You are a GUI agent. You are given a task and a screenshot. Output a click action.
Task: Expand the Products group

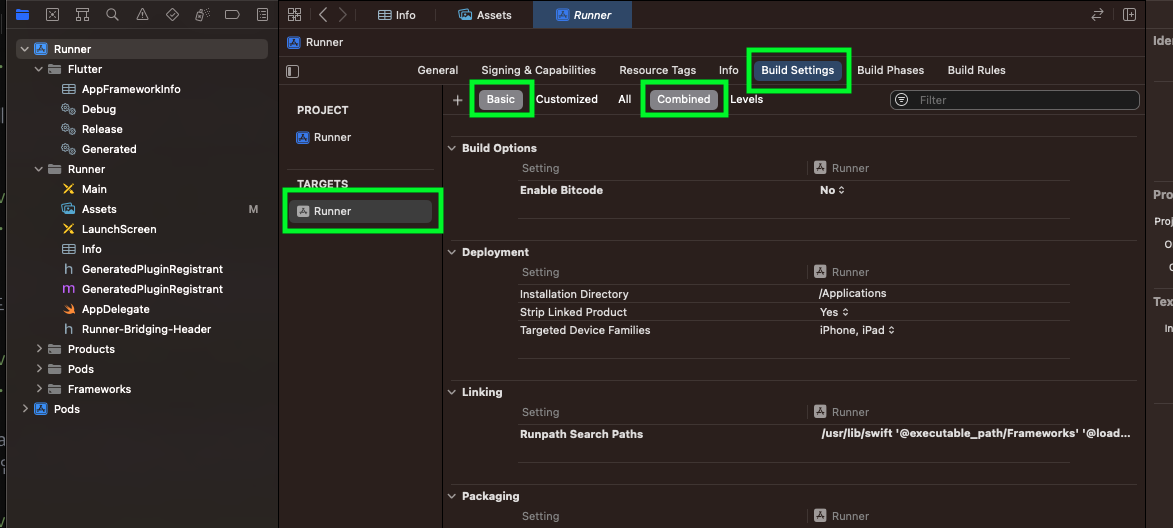39,349
